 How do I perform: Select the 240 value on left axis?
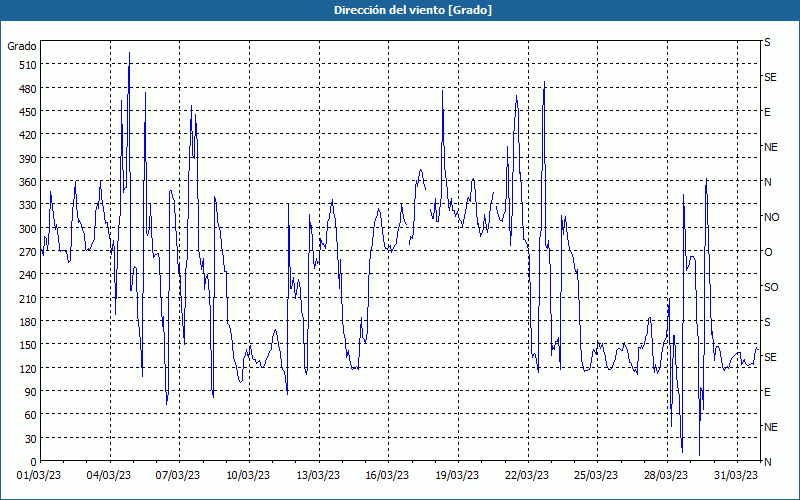tap(27, 275)
